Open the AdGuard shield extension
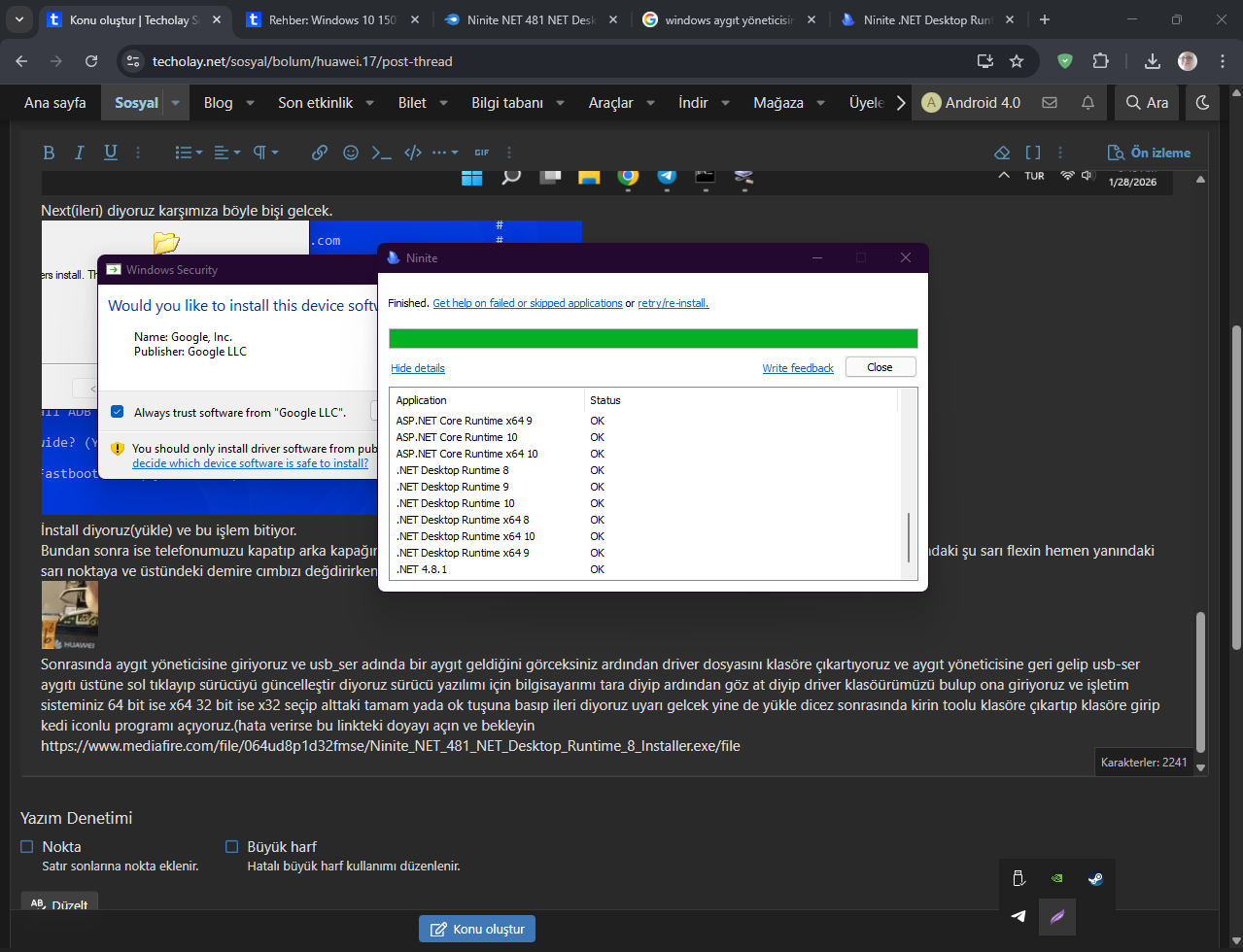This screenshot has height=952, width=1243. pyautogui.click(x=1065, y=61)
